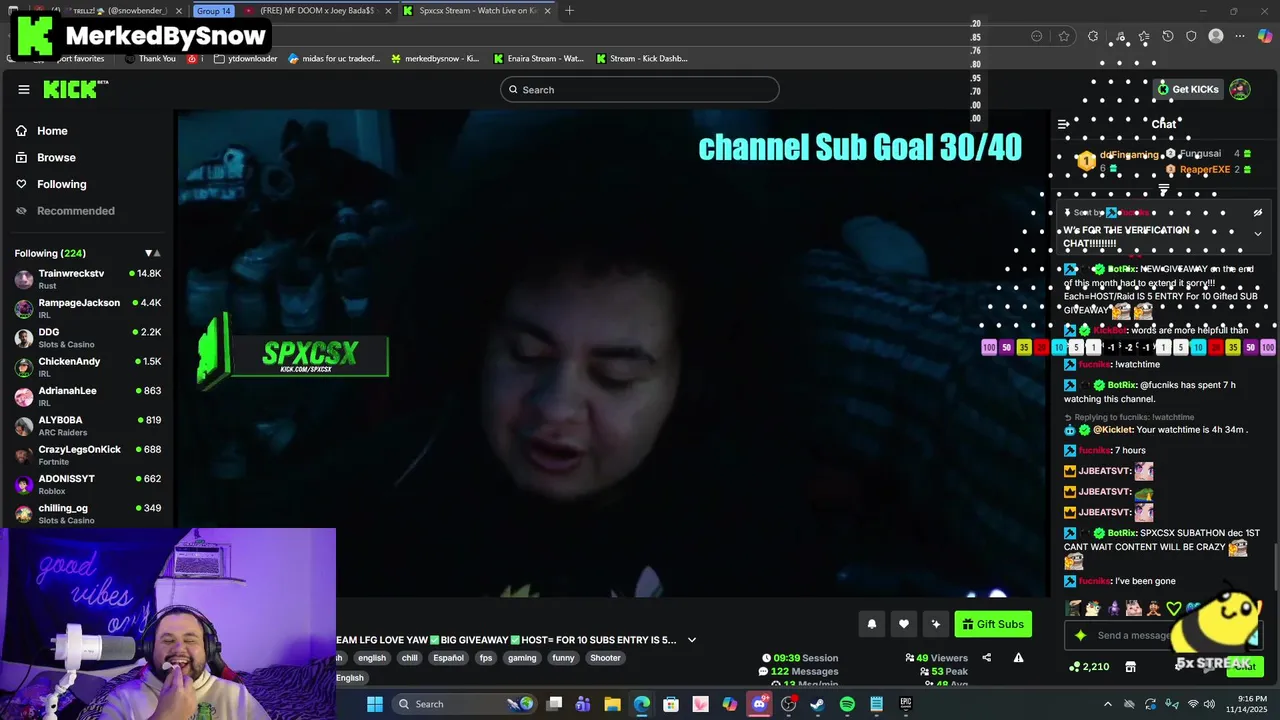Open the profile avatar beside Get KICKs

(1240, 89)
